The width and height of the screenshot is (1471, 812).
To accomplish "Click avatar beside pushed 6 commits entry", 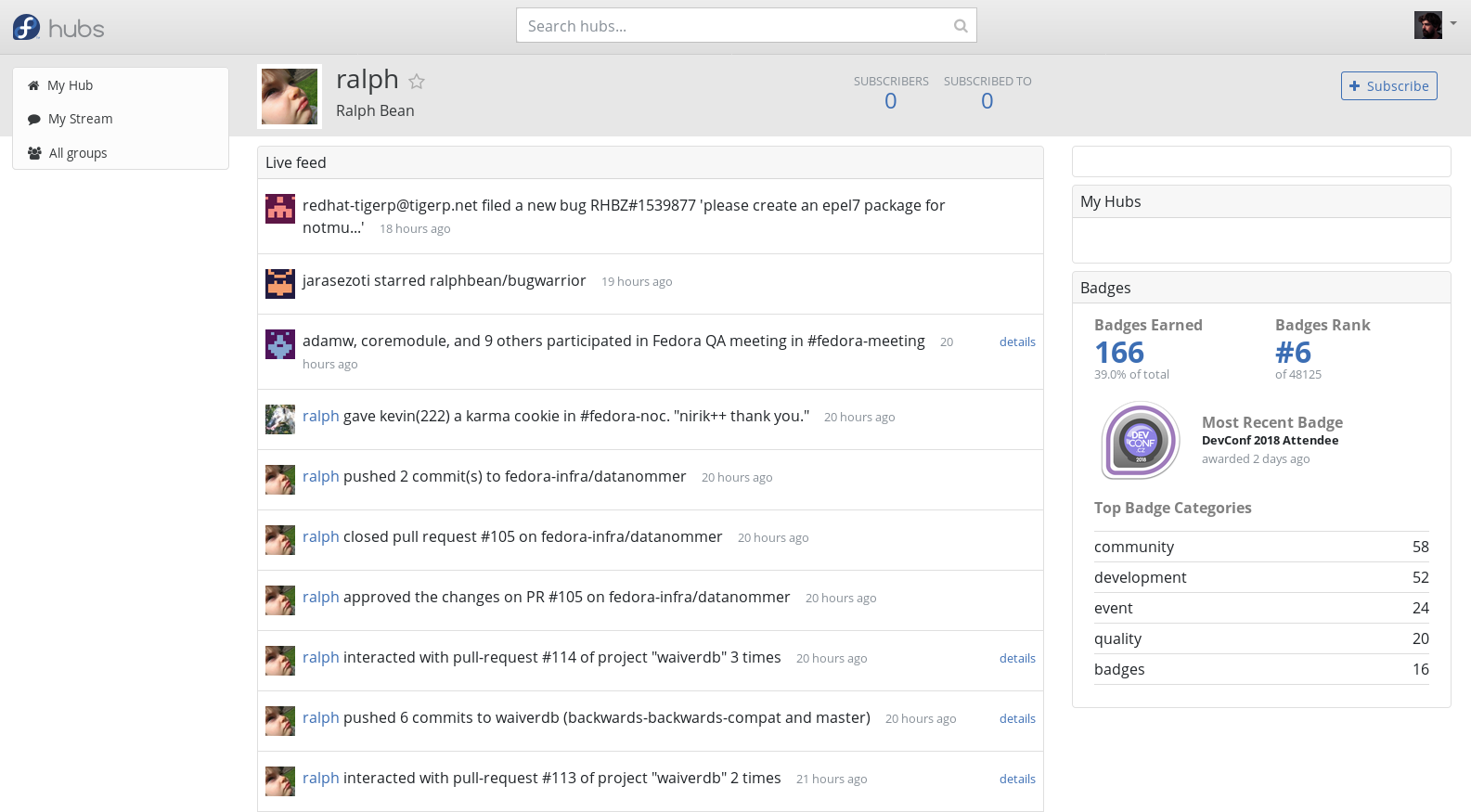I will (x=280, y=721).
